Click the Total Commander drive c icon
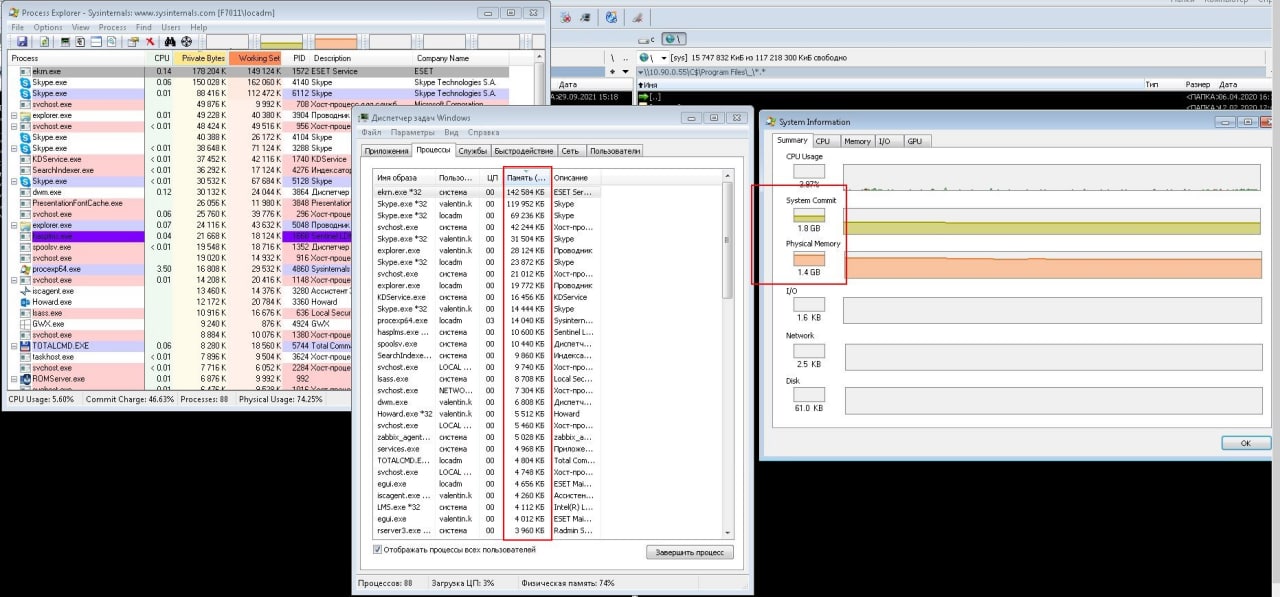This screenshot has width=1280, height=597. click(646, 40)
